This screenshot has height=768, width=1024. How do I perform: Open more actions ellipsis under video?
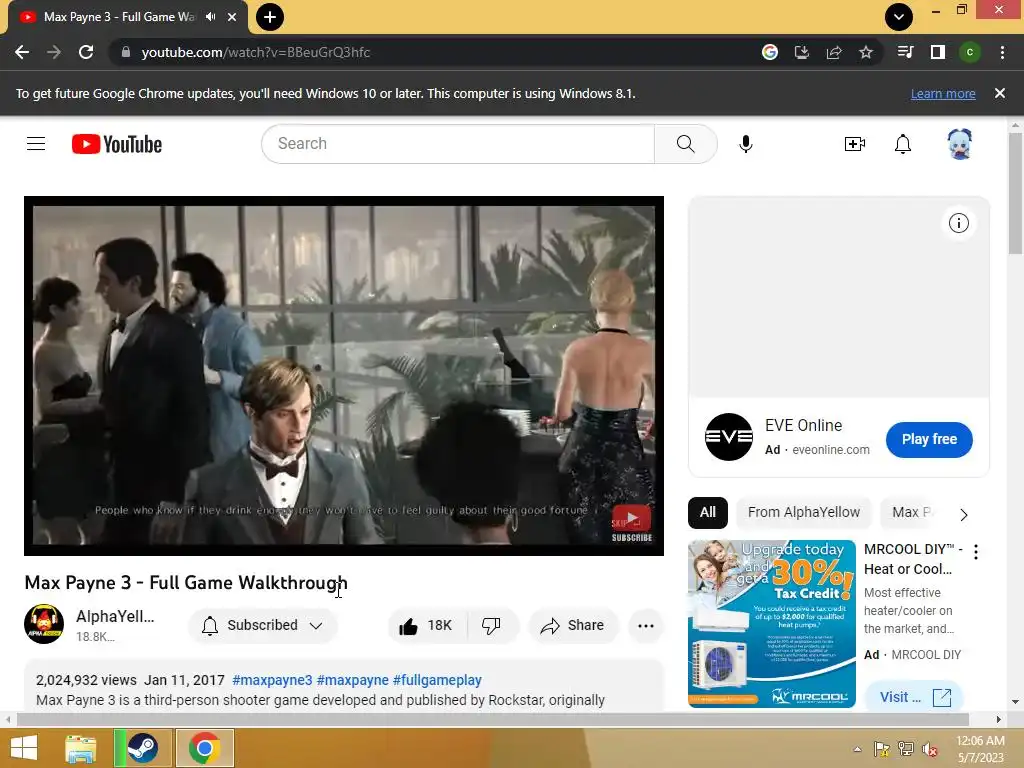click(646, 626)
